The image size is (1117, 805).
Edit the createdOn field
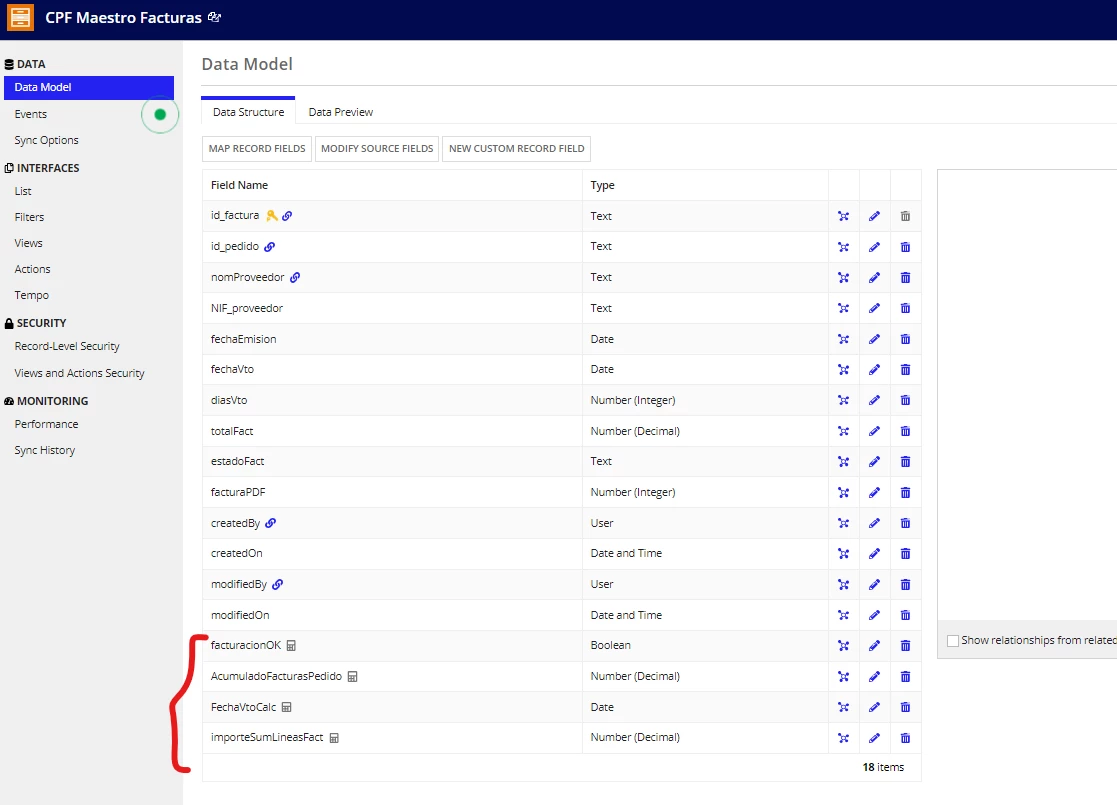click(874, 554)
